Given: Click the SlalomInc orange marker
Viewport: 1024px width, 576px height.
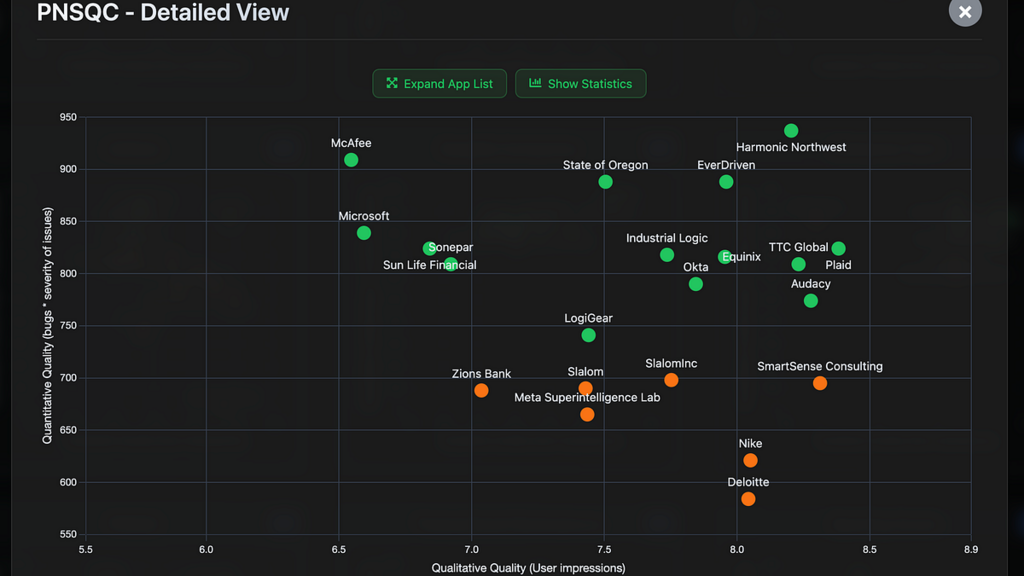Looking at the screenshot, I should pyautogui.click(x=671, y=380).
